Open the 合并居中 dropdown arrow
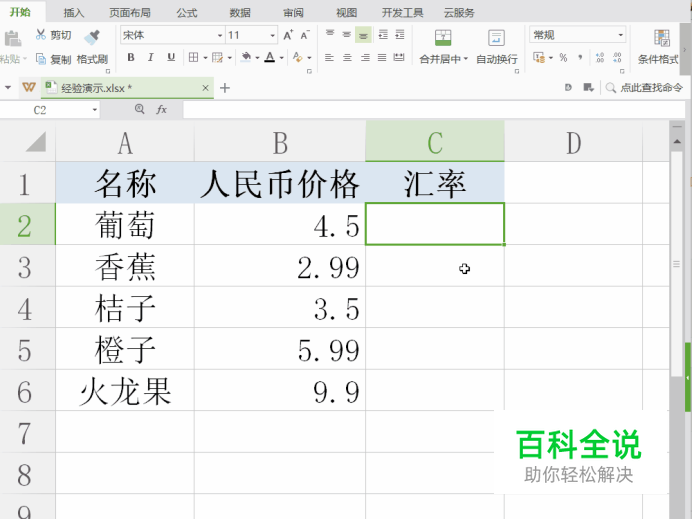The image size is (692, 519). (x=466, y=59)
